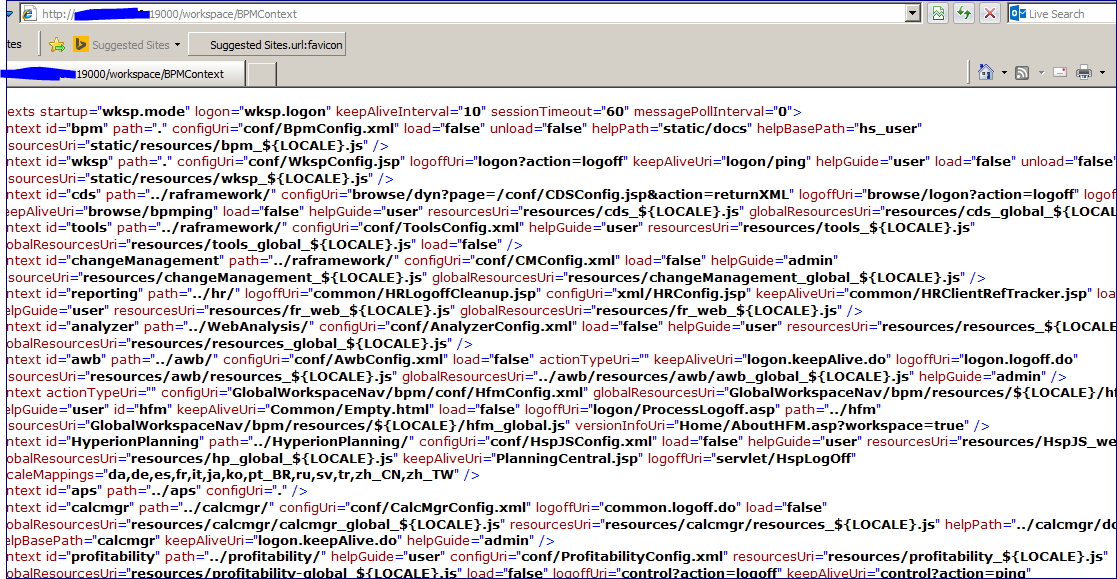Click inside the Live Search box
The width and height of the screenshot is (1117, 579).
(1065, 13)
